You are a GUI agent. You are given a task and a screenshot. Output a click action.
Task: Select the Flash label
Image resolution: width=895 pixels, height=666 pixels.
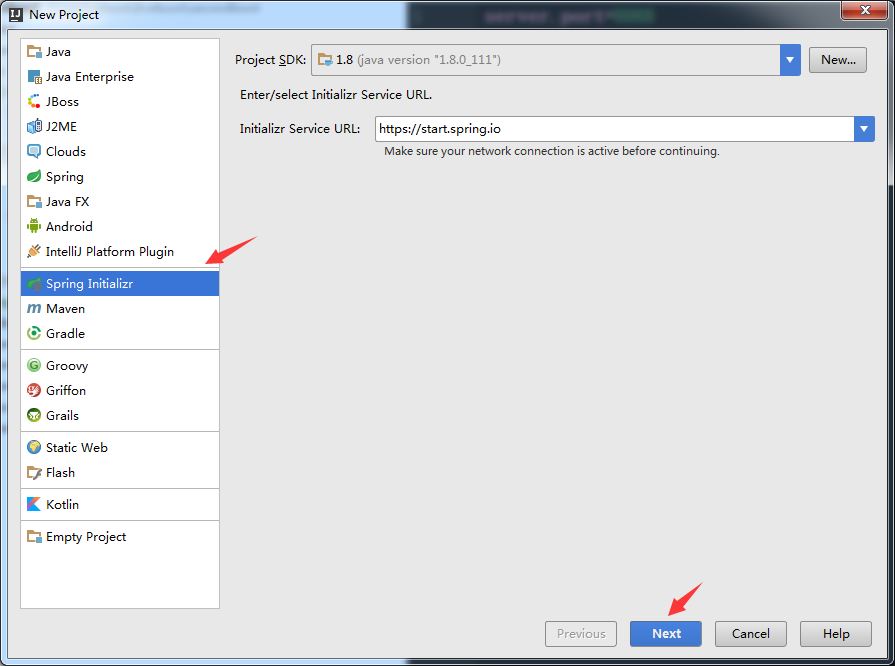click(x=60, y=473)
